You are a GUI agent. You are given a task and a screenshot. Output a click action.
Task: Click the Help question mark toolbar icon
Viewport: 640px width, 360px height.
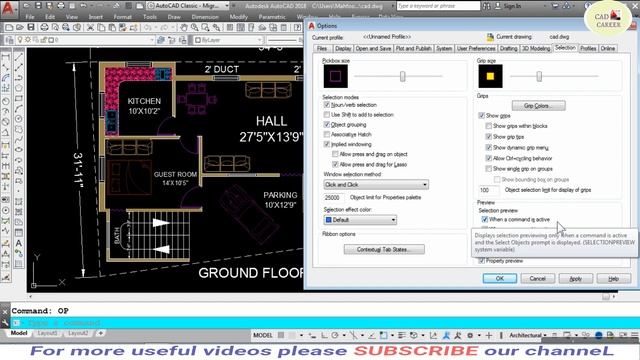297,27
